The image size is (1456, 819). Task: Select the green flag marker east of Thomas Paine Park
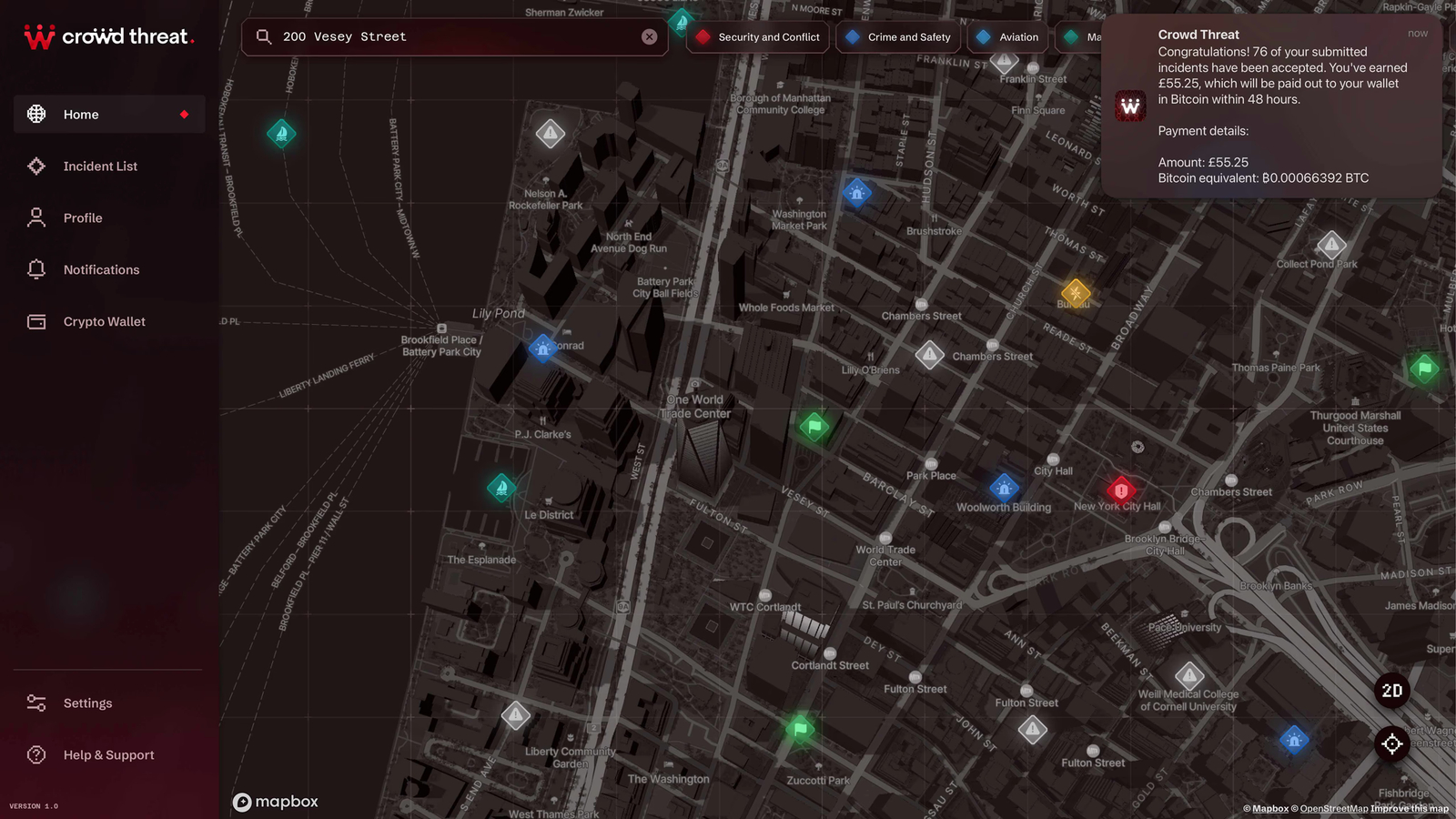(x=1424, y=369)
